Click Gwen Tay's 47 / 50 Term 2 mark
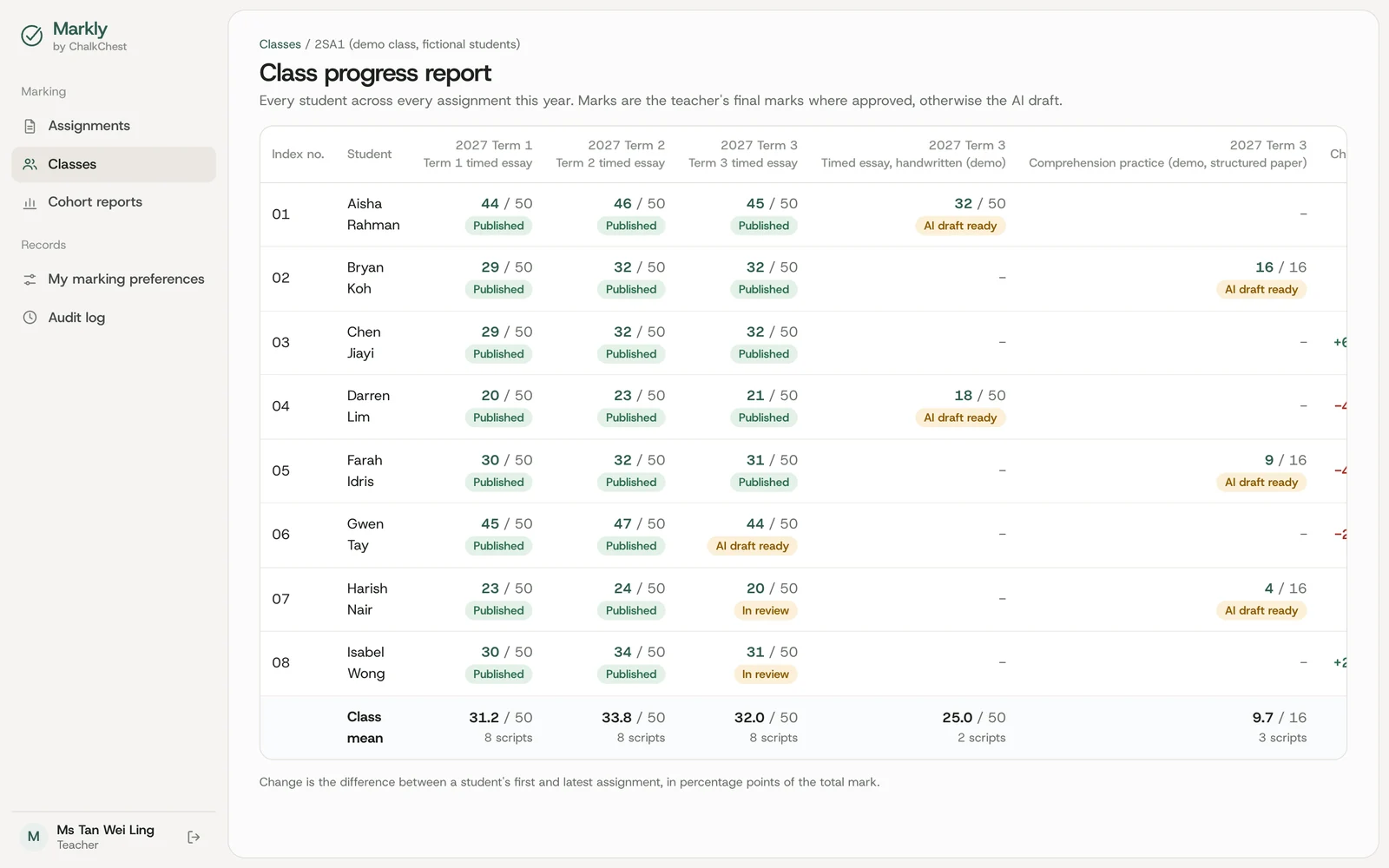This screenshot has height=868, width=1389. pyautogui.click(x=639, y=524)
